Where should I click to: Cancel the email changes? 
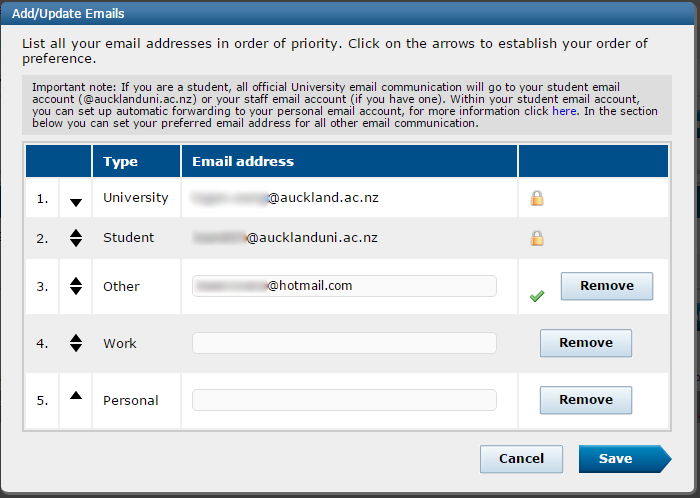coord(521,459)
